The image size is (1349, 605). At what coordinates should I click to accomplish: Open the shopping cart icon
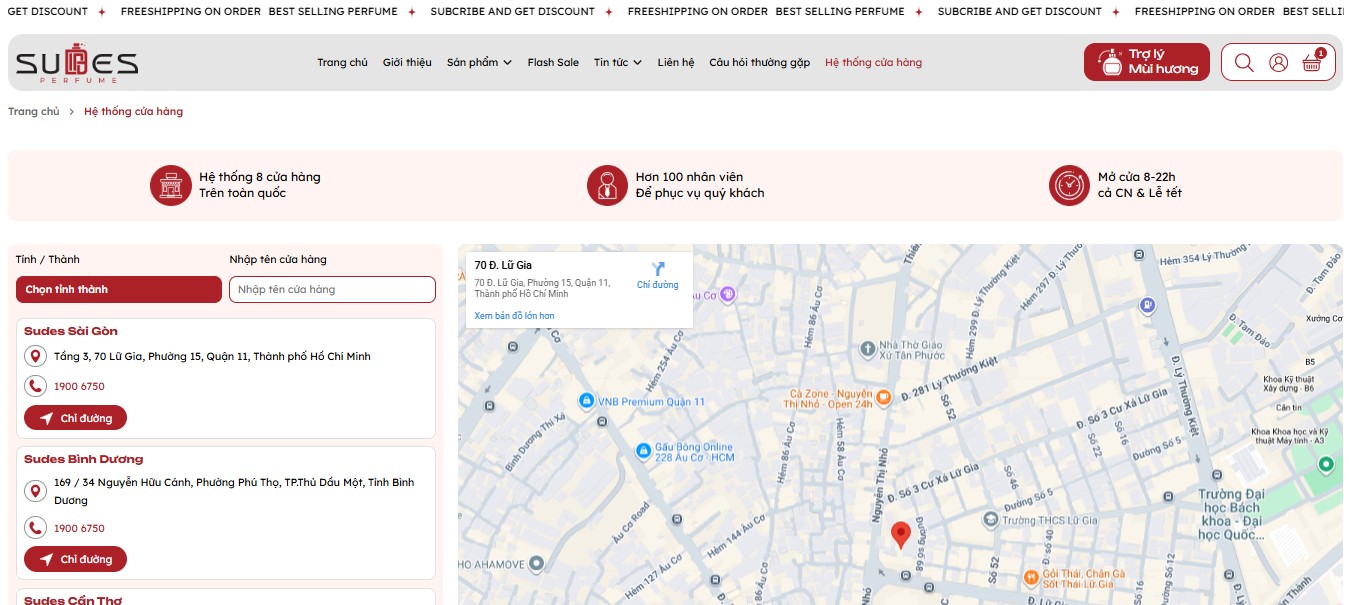pos(1312,62)
